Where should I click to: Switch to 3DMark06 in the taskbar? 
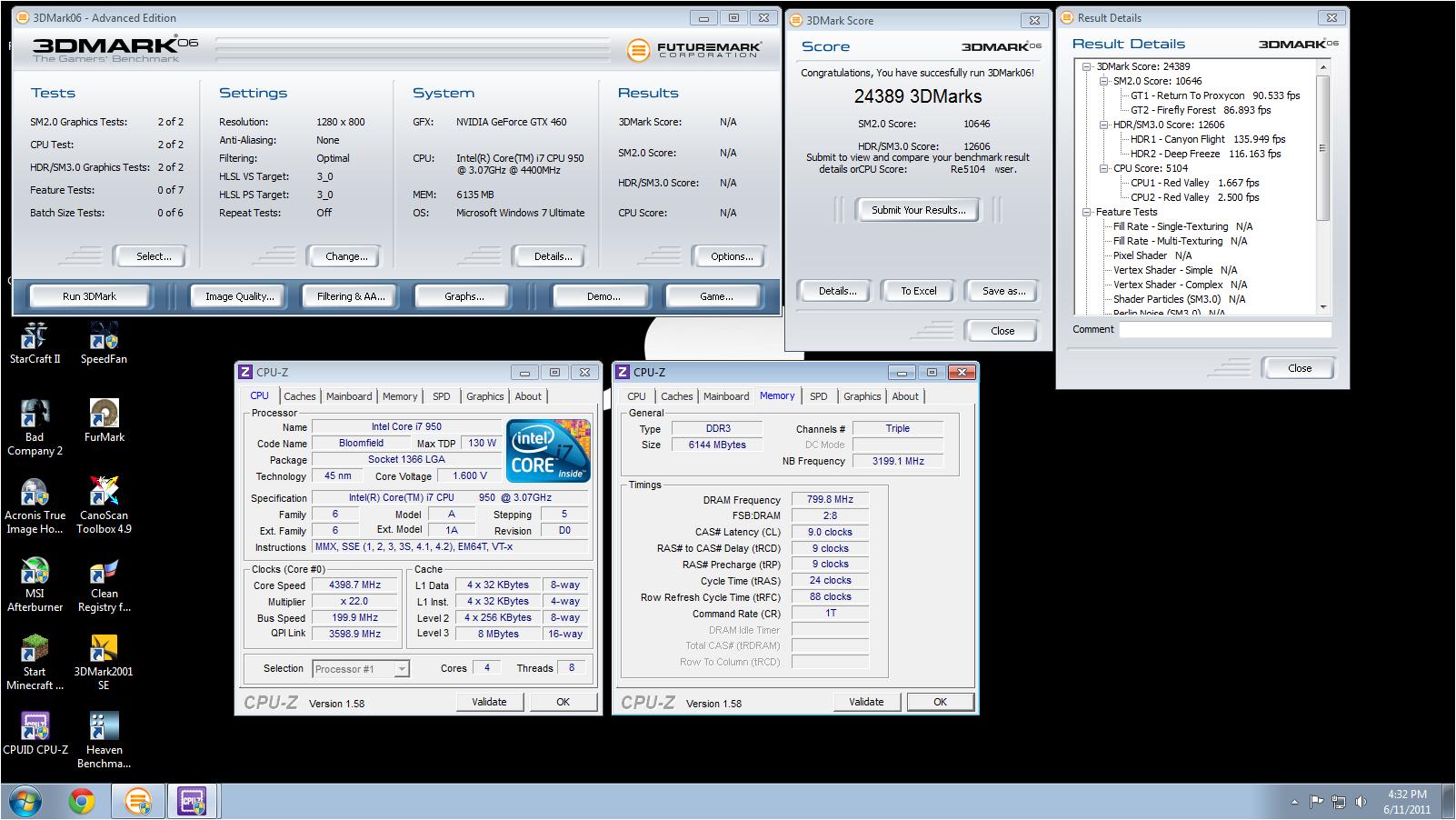point(138,801)
